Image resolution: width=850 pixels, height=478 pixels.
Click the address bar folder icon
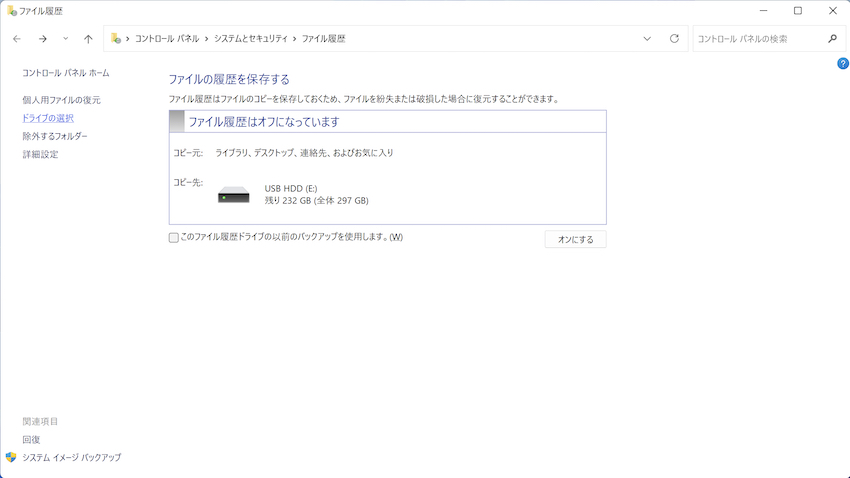coord(115,38)
